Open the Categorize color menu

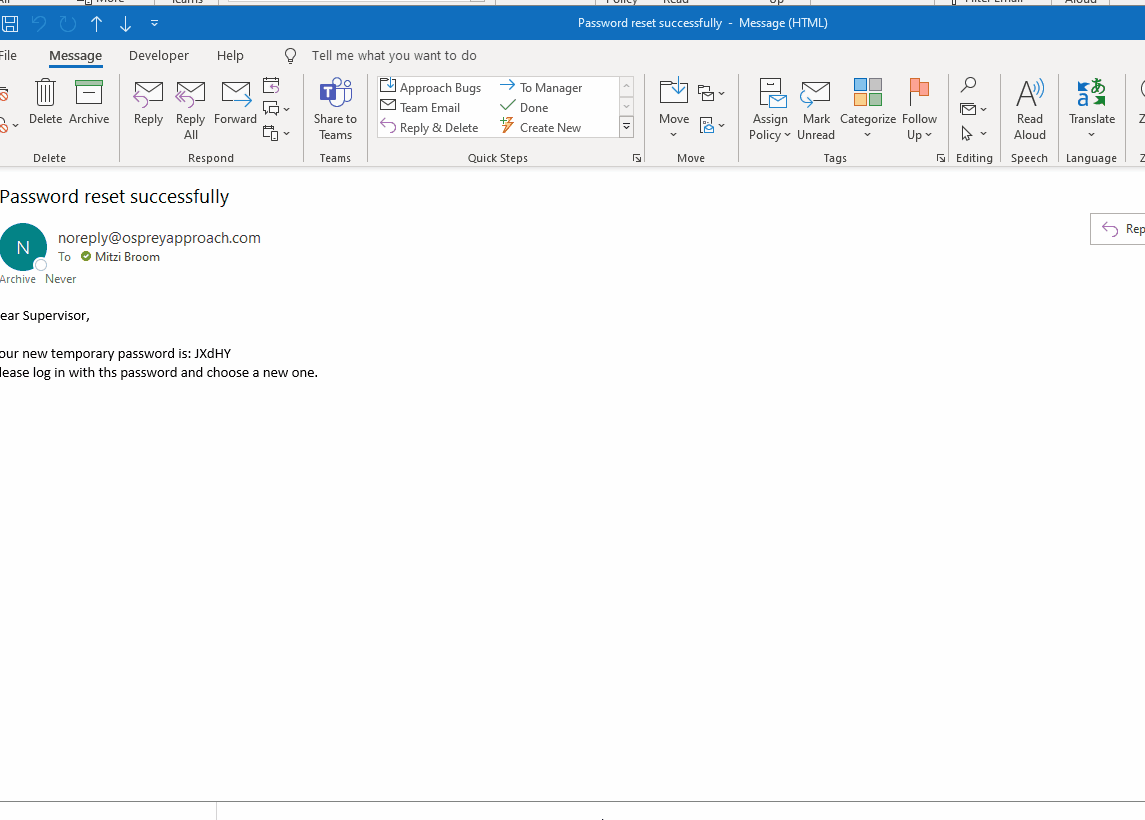(x=868, y=110)
